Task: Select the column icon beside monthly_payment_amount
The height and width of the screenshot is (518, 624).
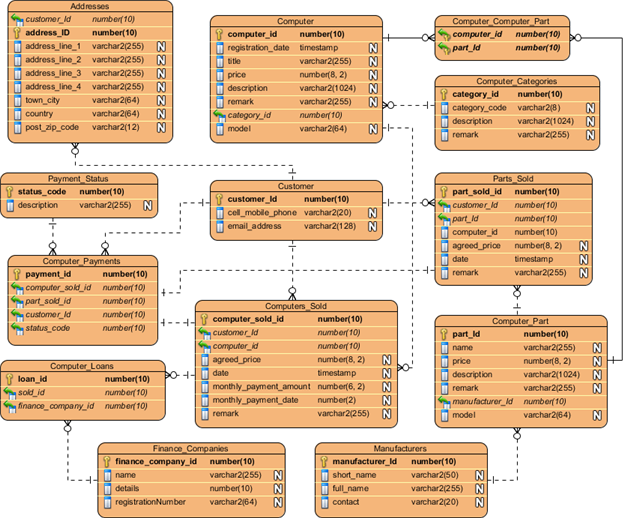Action: tap(205, 387)
